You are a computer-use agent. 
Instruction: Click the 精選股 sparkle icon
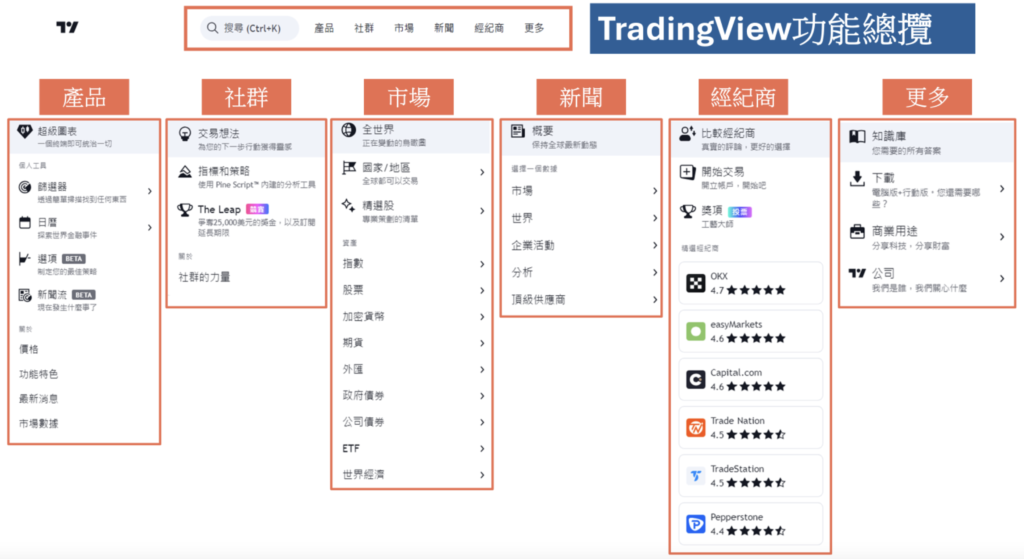349,206
